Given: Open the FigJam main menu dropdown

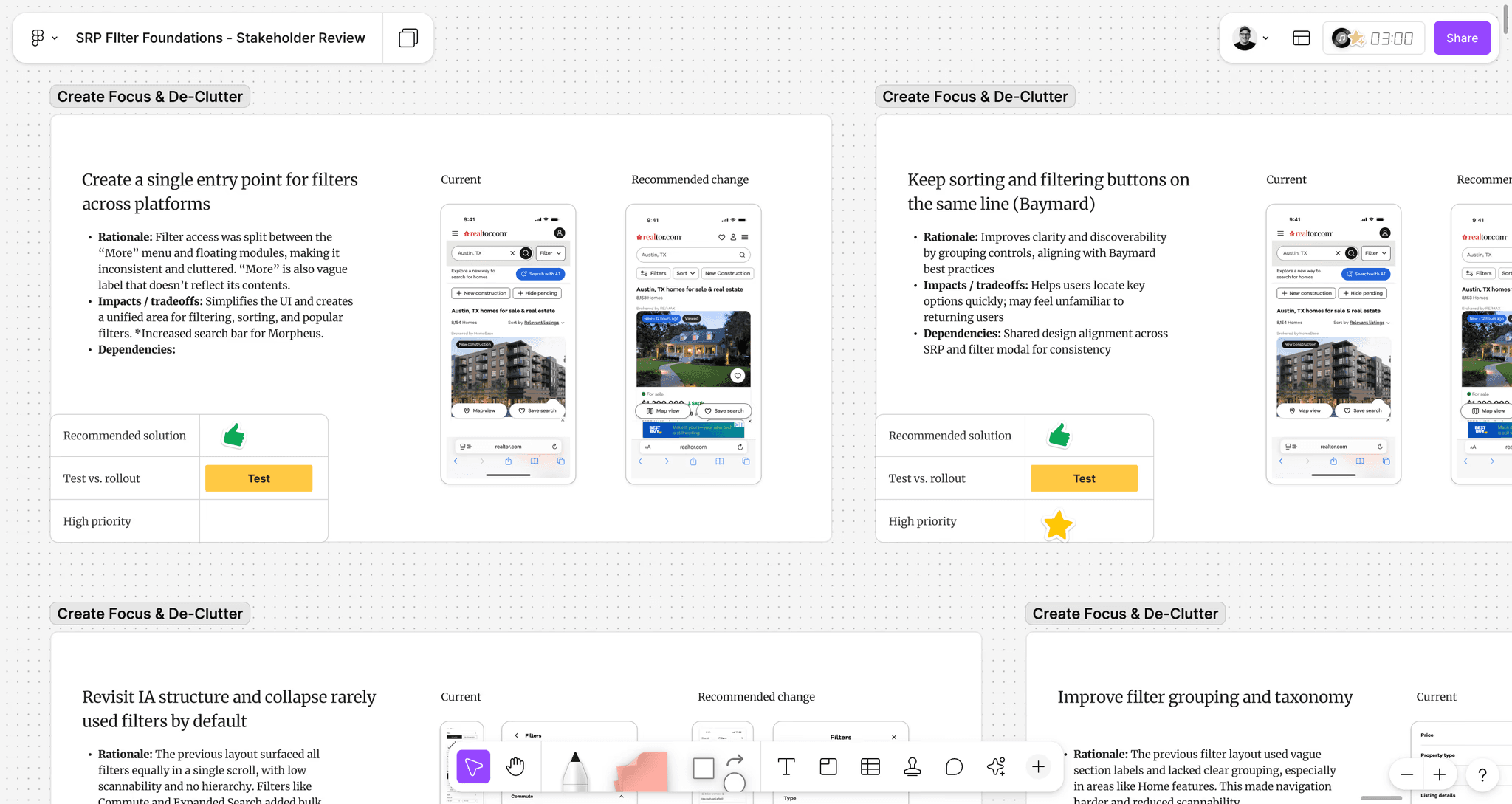Looking at the screenshot, I should (x=44, y=38).
